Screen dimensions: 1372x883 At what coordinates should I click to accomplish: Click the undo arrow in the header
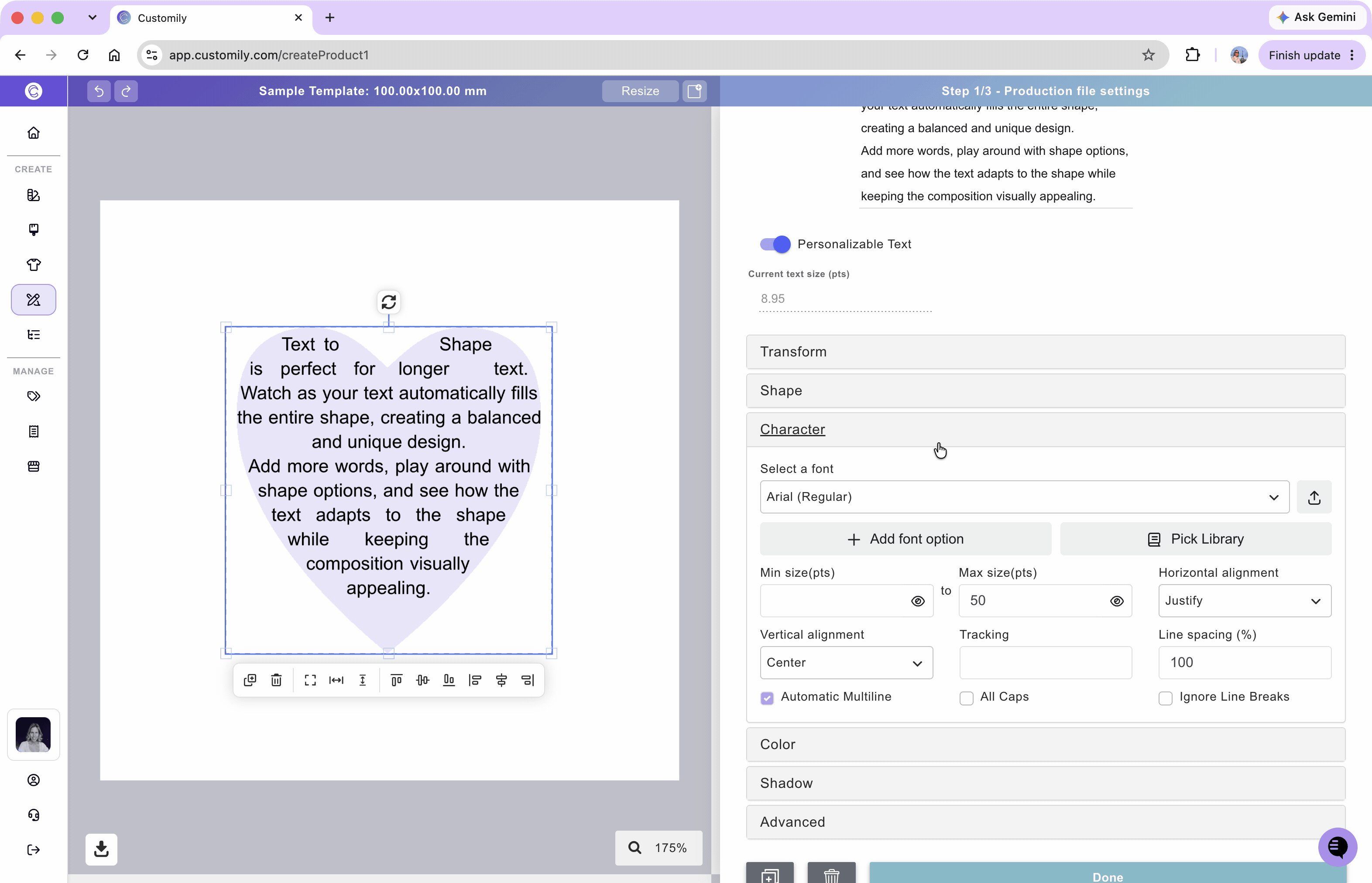99,91
